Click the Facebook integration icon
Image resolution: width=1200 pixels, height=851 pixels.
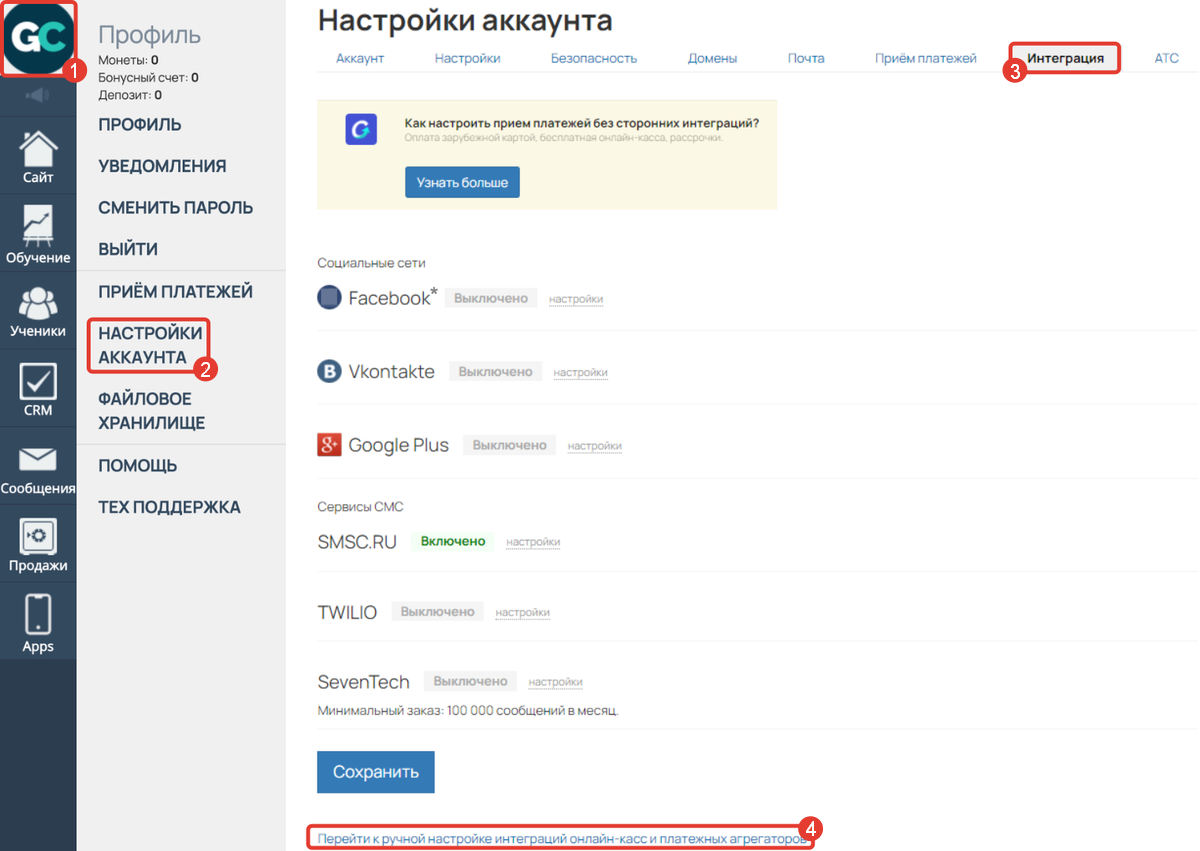(329, 297)
